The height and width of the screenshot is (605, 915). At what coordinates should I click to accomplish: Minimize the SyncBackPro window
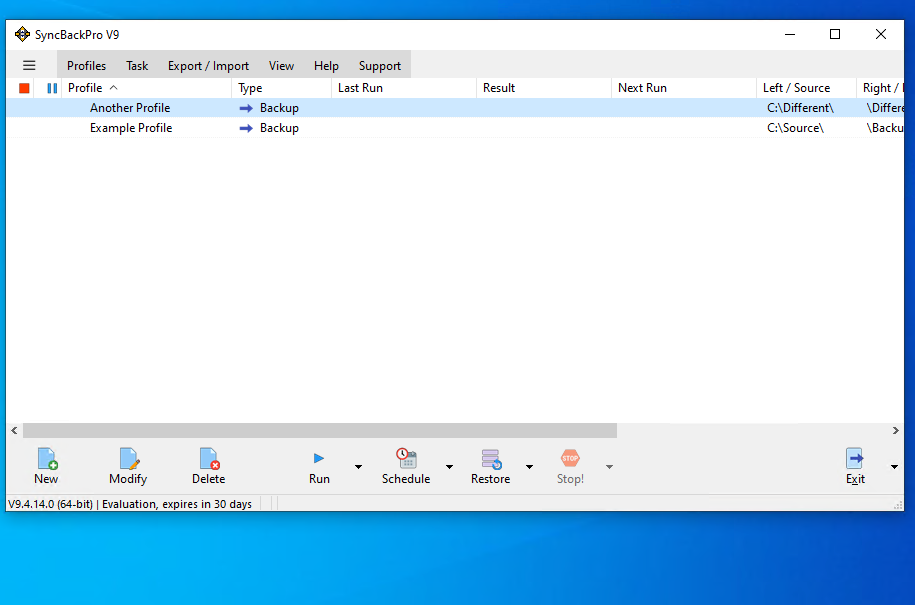[x=790, y=34]
